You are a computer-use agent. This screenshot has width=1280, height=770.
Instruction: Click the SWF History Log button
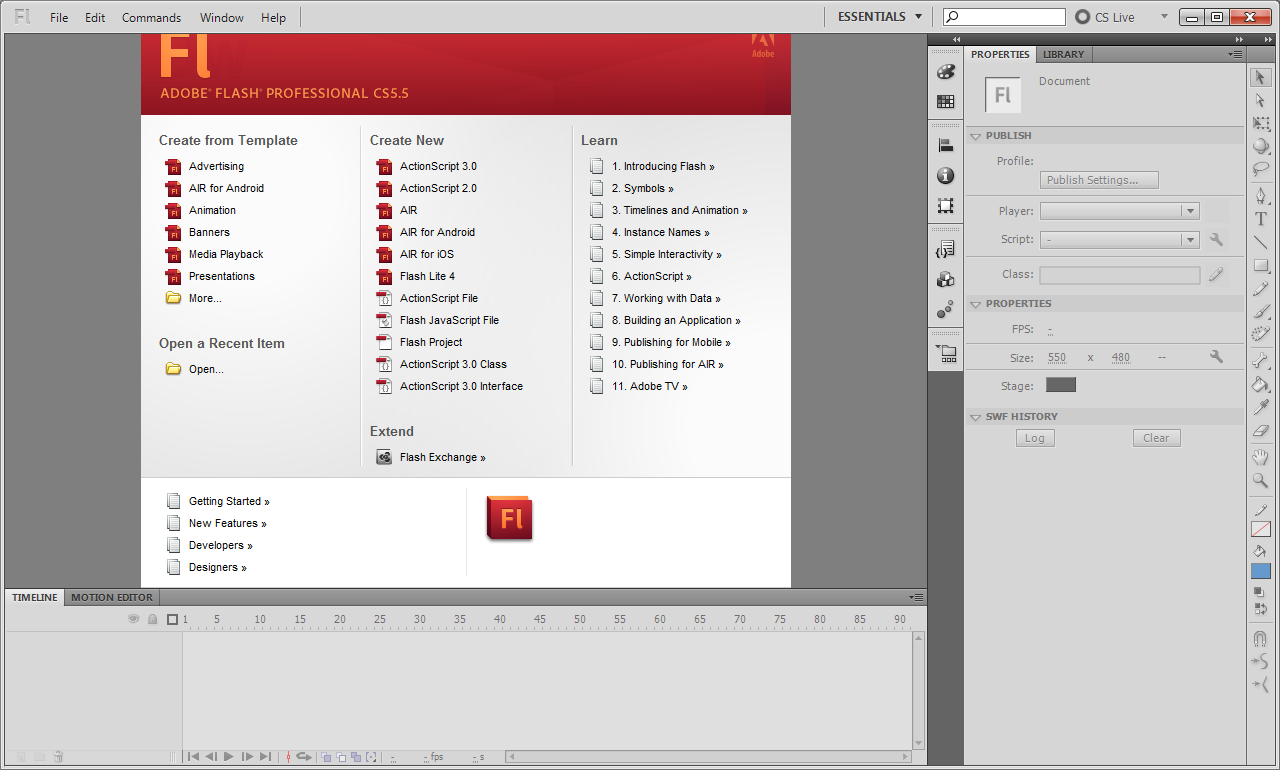pos(1035,438)
